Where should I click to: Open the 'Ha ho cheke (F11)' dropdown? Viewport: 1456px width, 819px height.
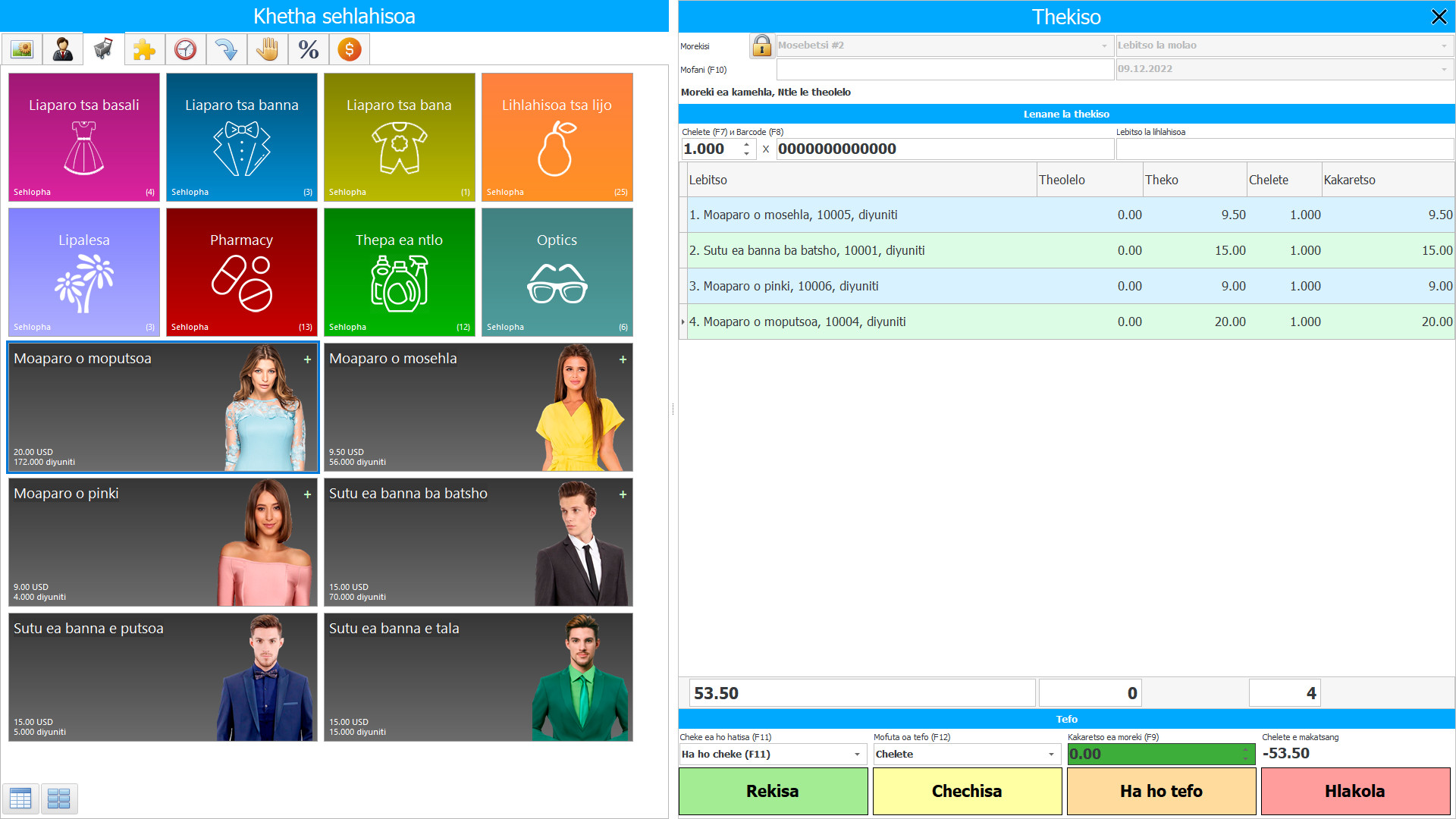(x=857, y=755)
